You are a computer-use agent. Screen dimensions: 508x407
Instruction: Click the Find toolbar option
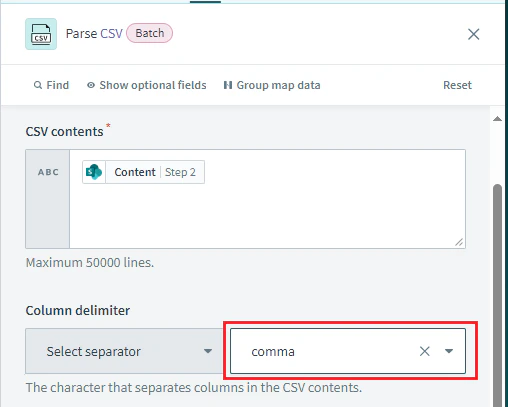[52, 85]
